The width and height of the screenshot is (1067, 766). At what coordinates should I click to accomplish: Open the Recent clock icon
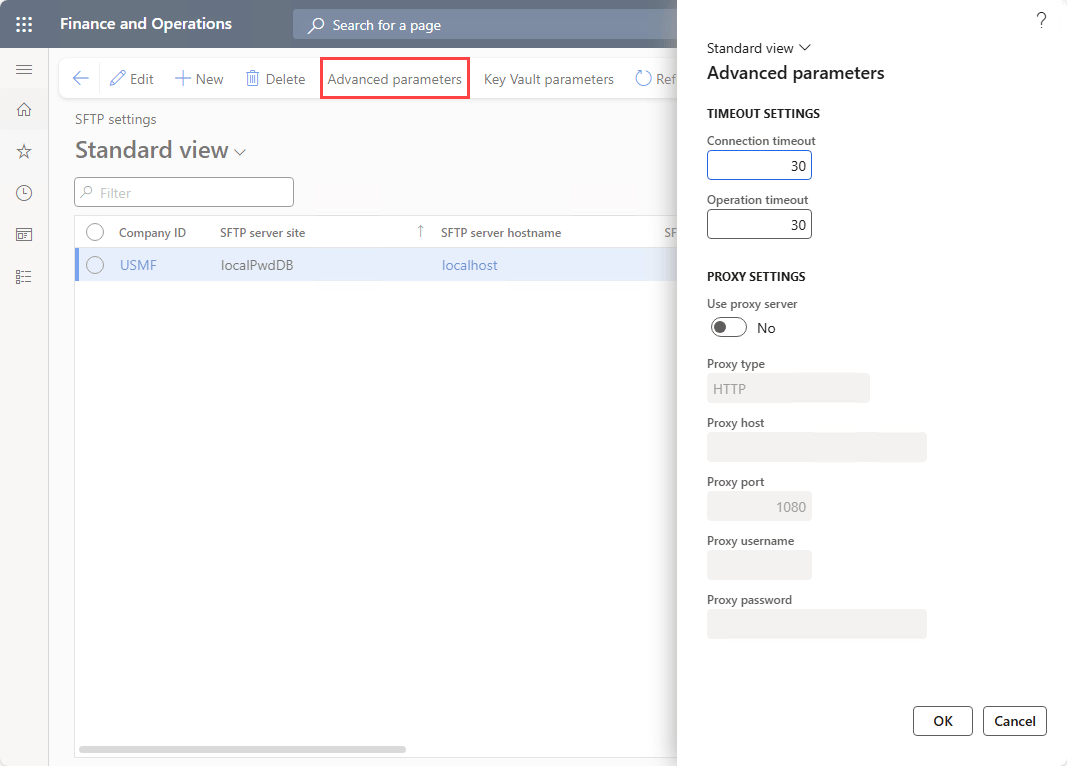[x=24, y=193]
